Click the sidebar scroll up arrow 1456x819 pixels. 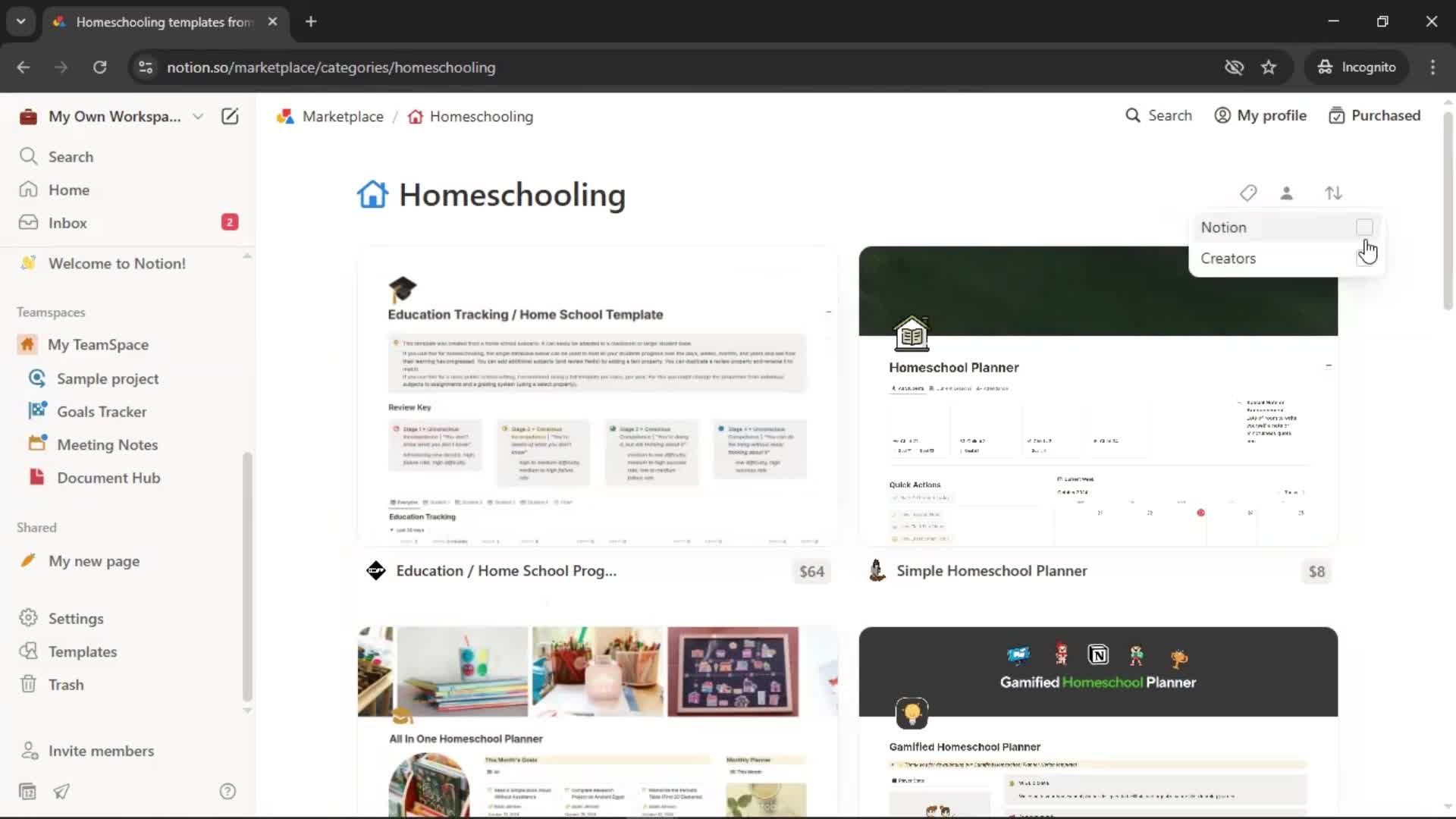tap(247, 256)
